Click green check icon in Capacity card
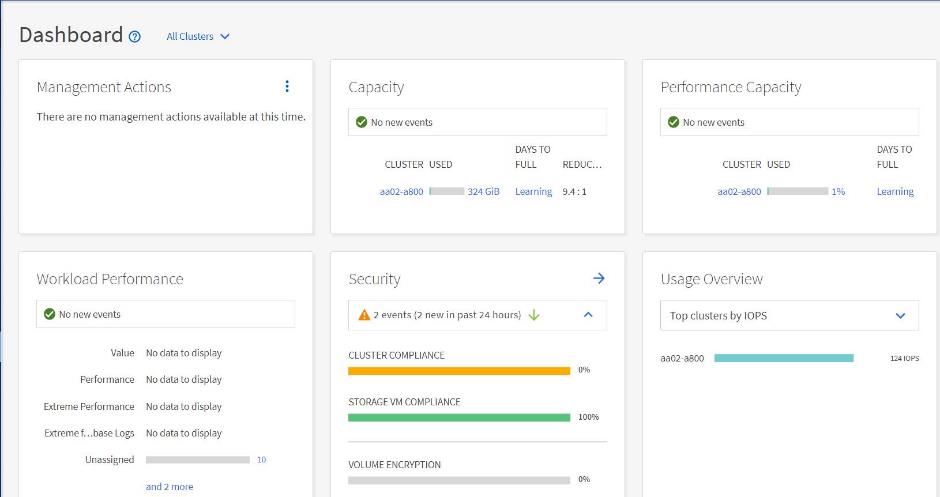 coord(361,122)
